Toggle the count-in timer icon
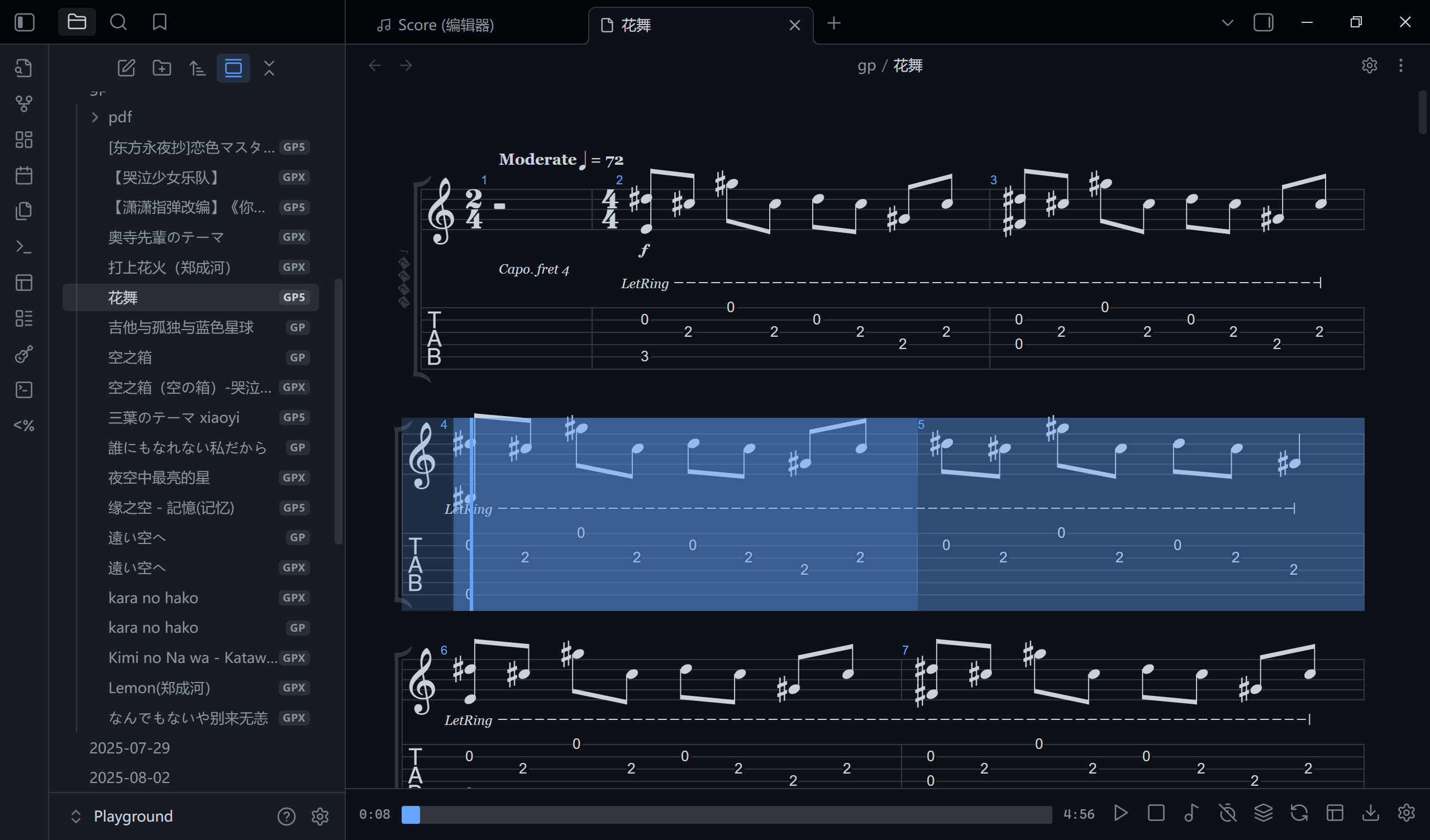The height and width of the screenshot is (840, 1430). pyautogui.click(x=1227, y=813)
